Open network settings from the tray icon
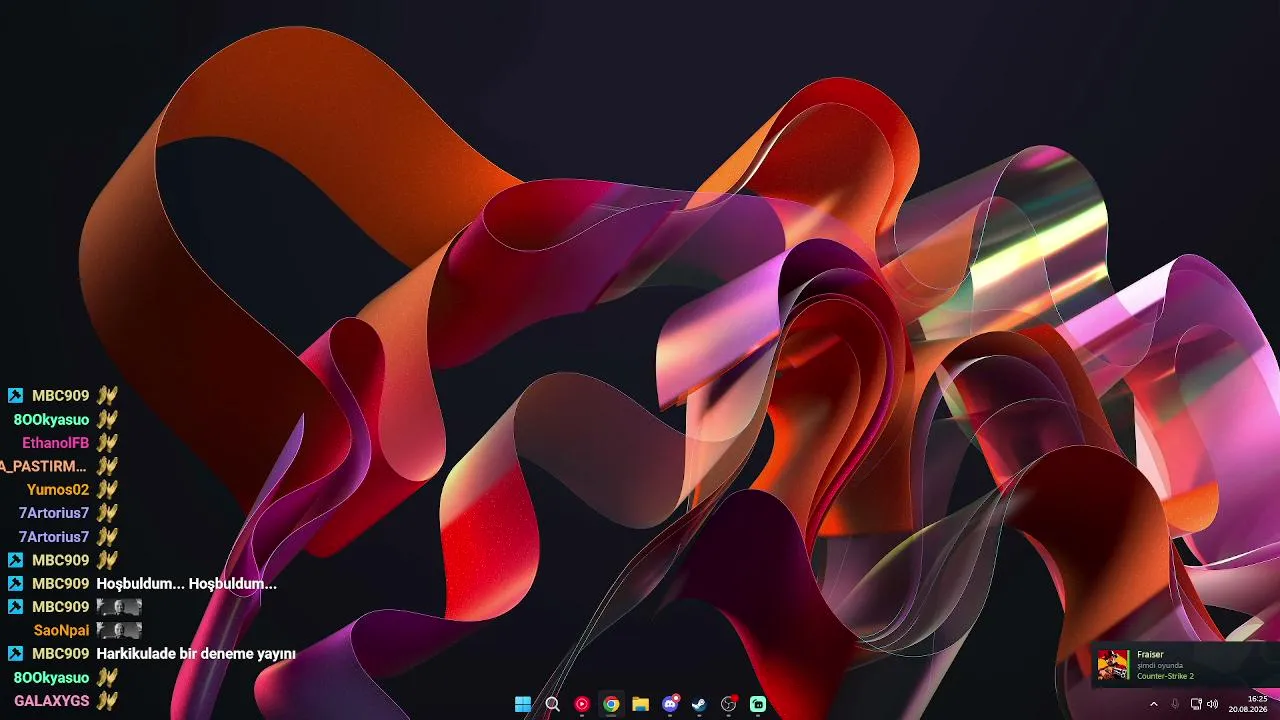 (1196, 704)
